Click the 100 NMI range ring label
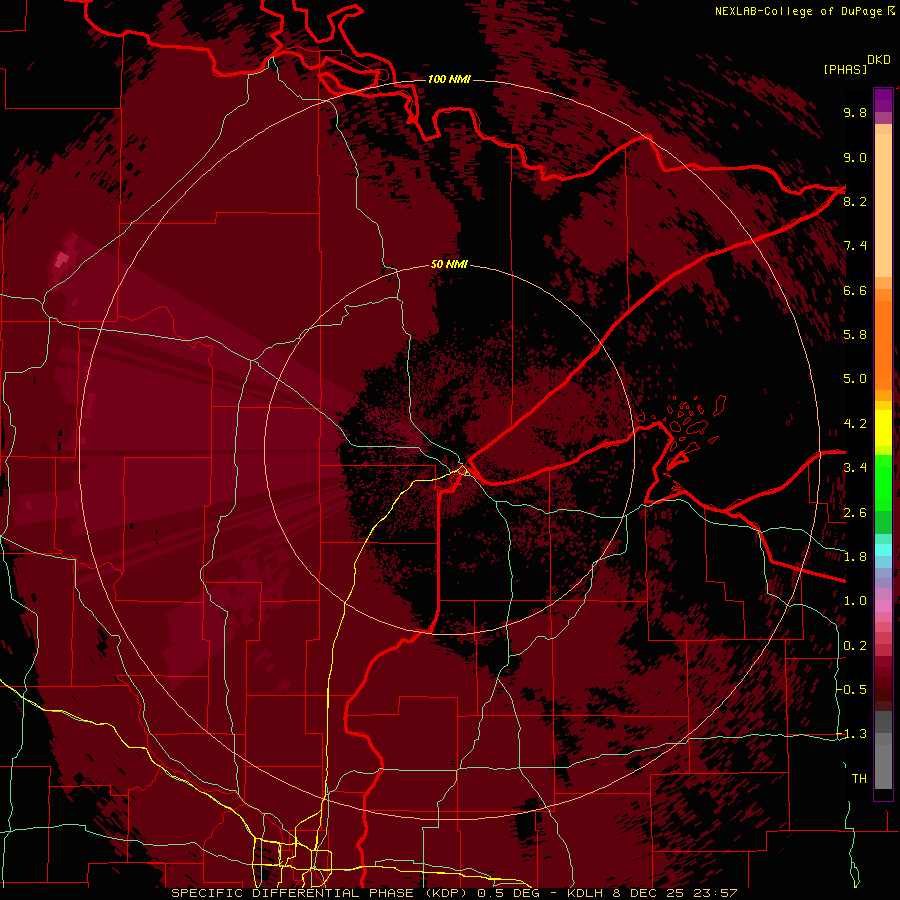This screenshot has width=900, height=900. click(449, 79)
